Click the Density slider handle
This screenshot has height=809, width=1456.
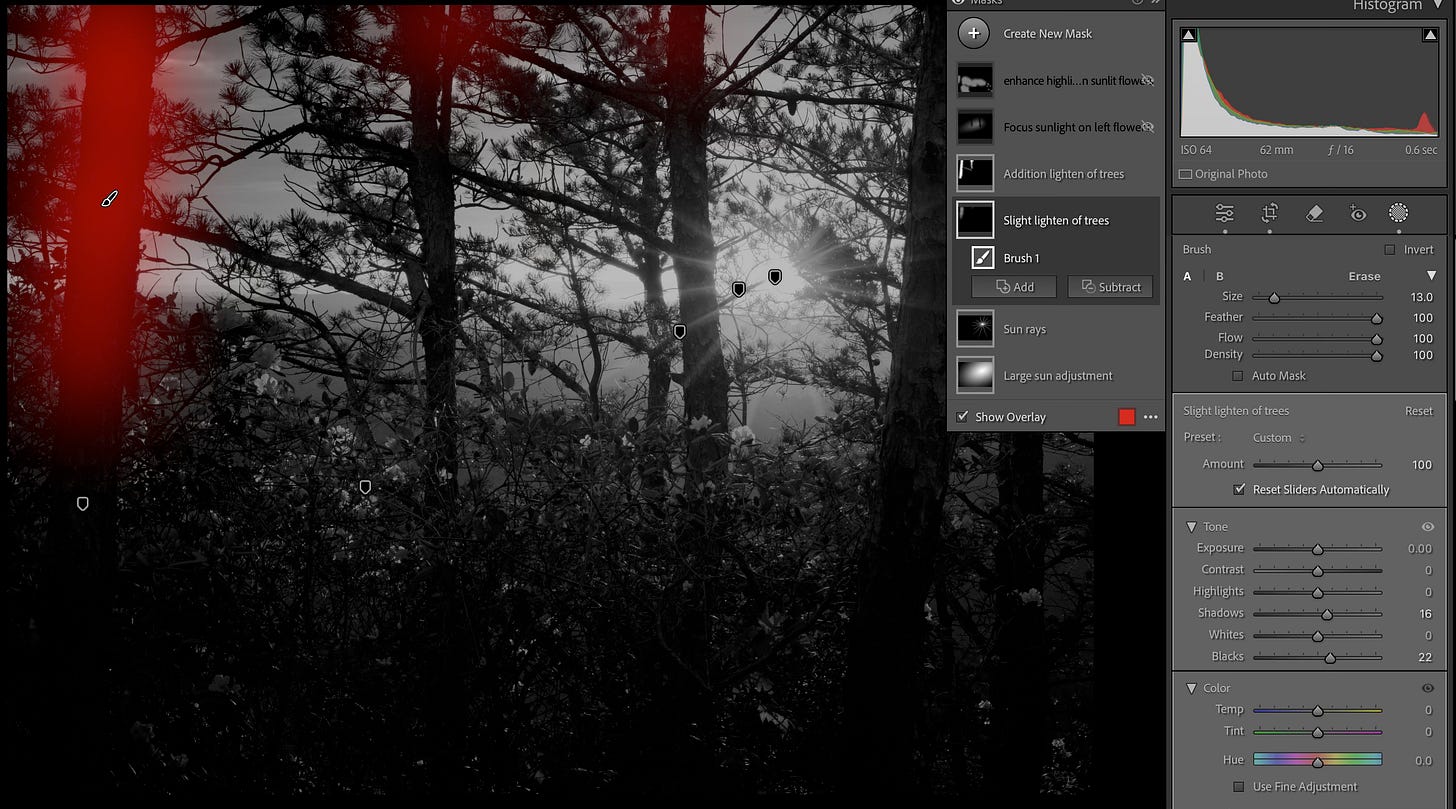coord(1377,355)
